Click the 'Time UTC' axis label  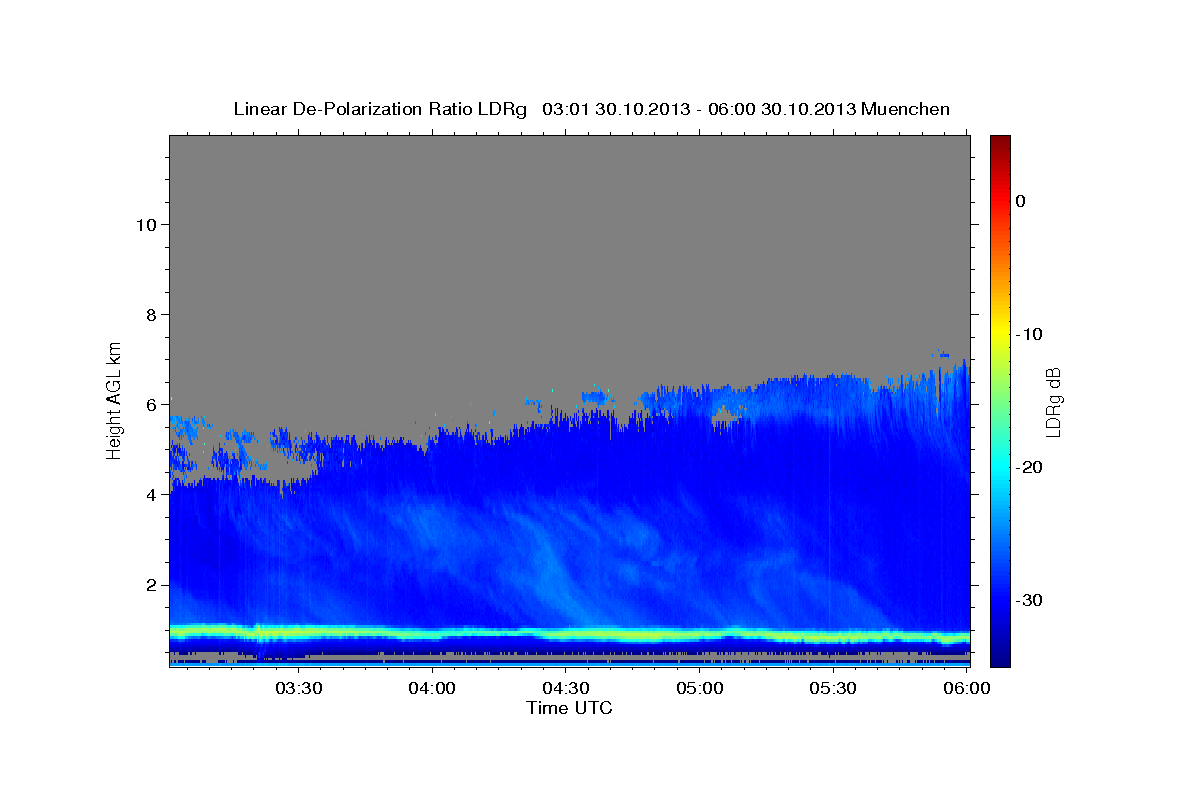(x=569, y=708)
